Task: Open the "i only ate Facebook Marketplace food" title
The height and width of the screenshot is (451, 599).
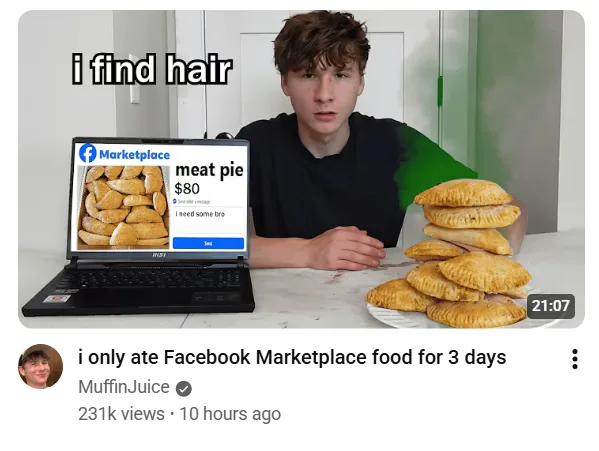Action: pyautogui.click(x=292, y=357)
